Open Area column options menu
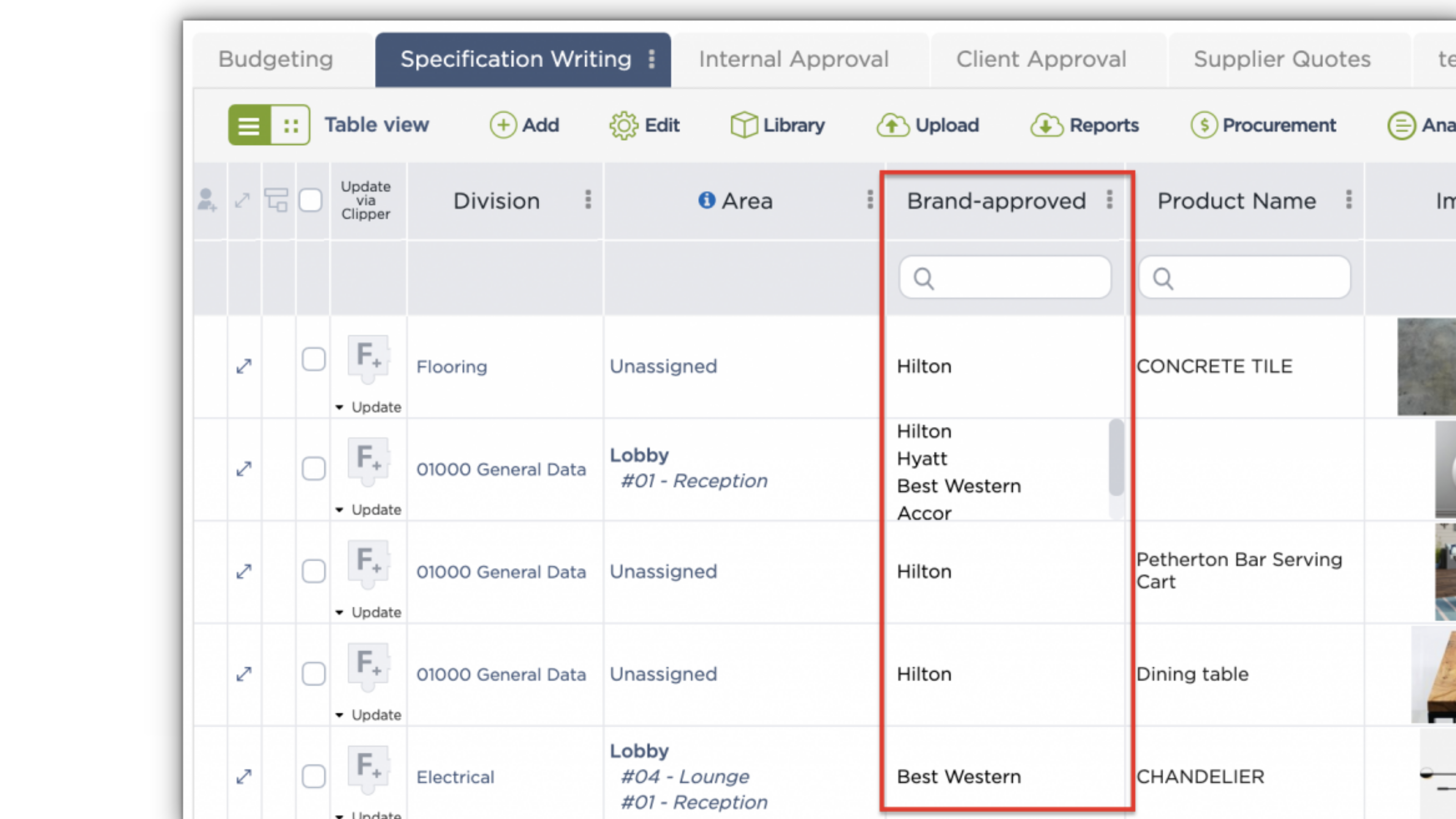 click(870, 199)
